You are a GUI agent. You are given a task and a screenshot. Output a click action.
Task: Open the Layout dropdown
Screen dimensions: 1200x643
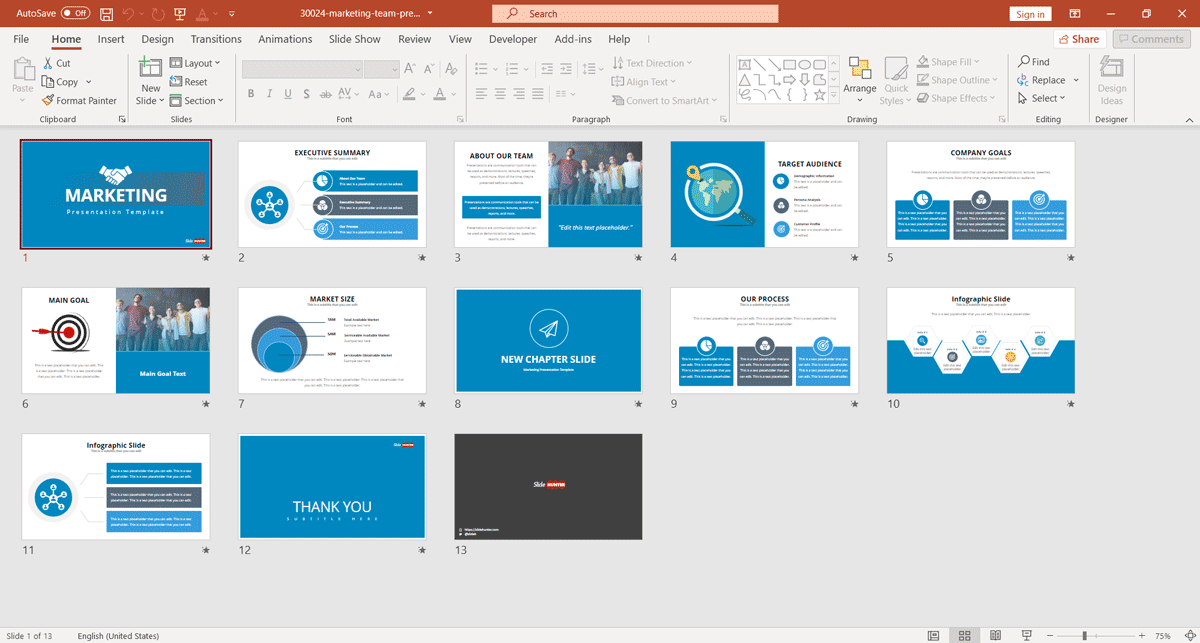pos(196,63)
